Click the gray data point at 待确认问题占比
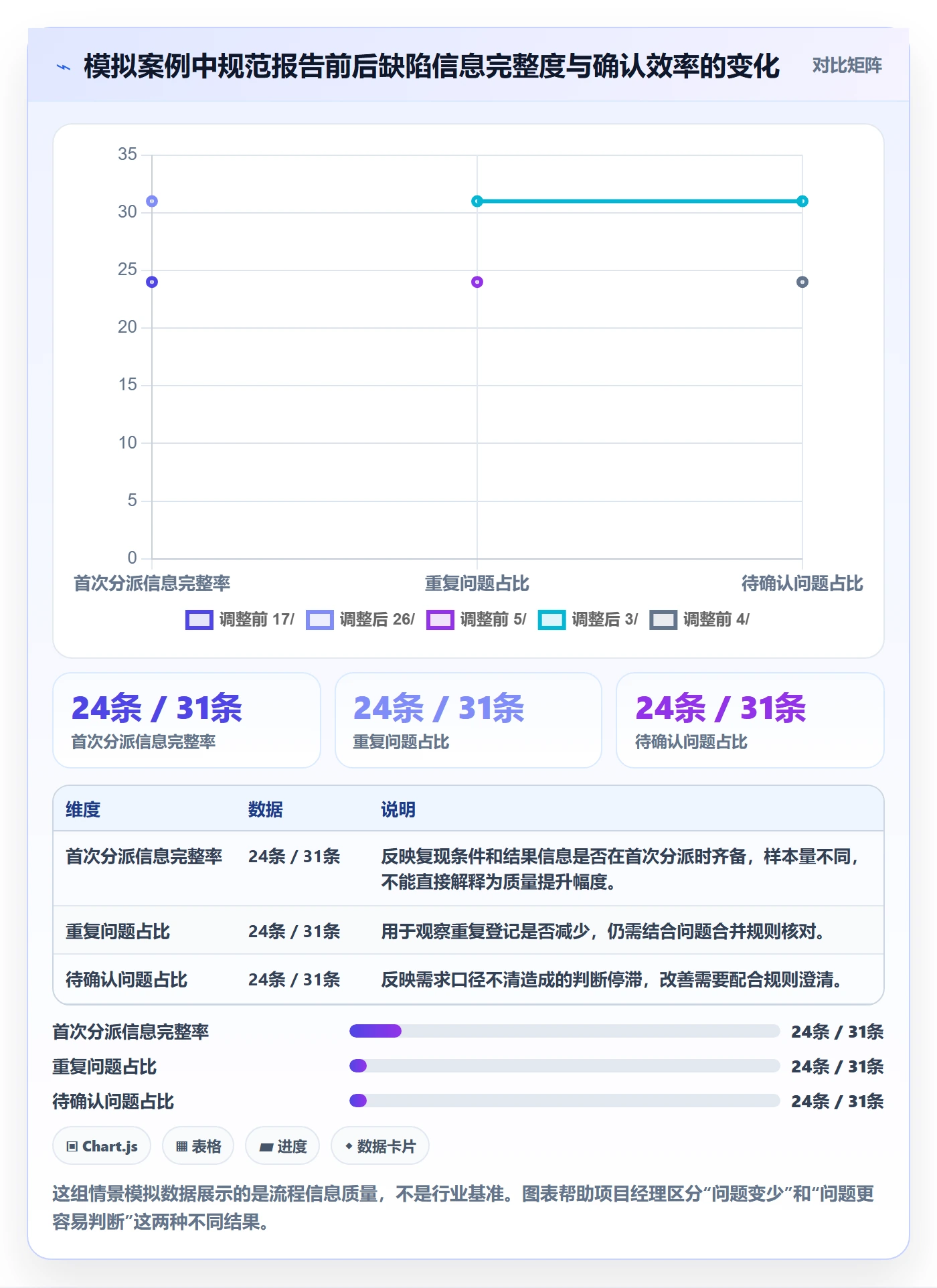937x1288 pixels. [x=802, y=282]
